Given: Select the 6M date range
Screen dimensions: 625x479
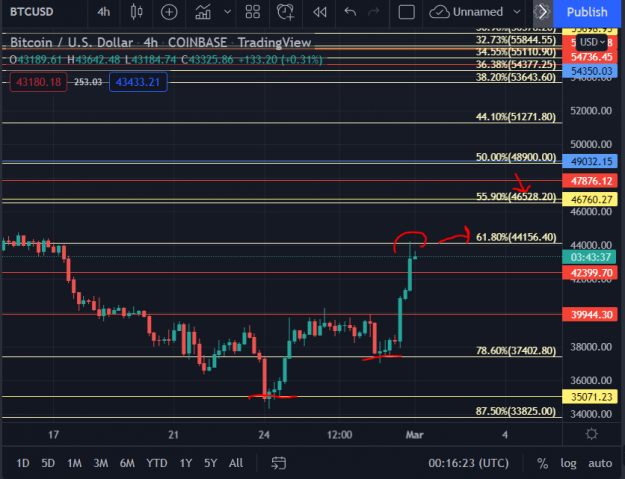Looking at the screenshot, I should click(127, 463).
